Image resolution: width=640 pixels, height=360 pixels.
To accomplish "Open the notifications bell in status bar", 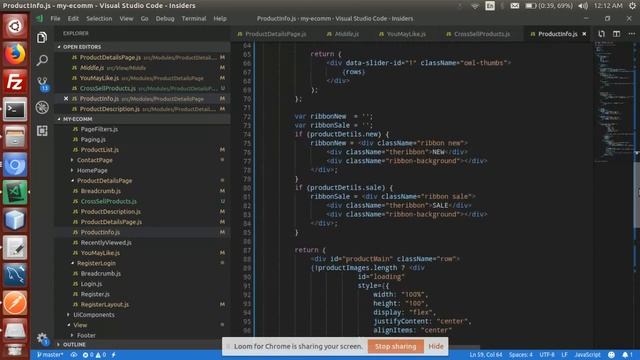I will pos(627,355).
